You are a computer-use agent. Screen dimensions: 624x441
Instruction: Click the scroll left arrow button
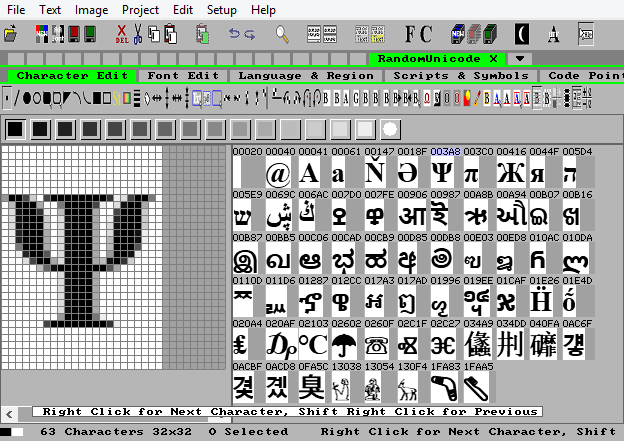tap(10, 414)
